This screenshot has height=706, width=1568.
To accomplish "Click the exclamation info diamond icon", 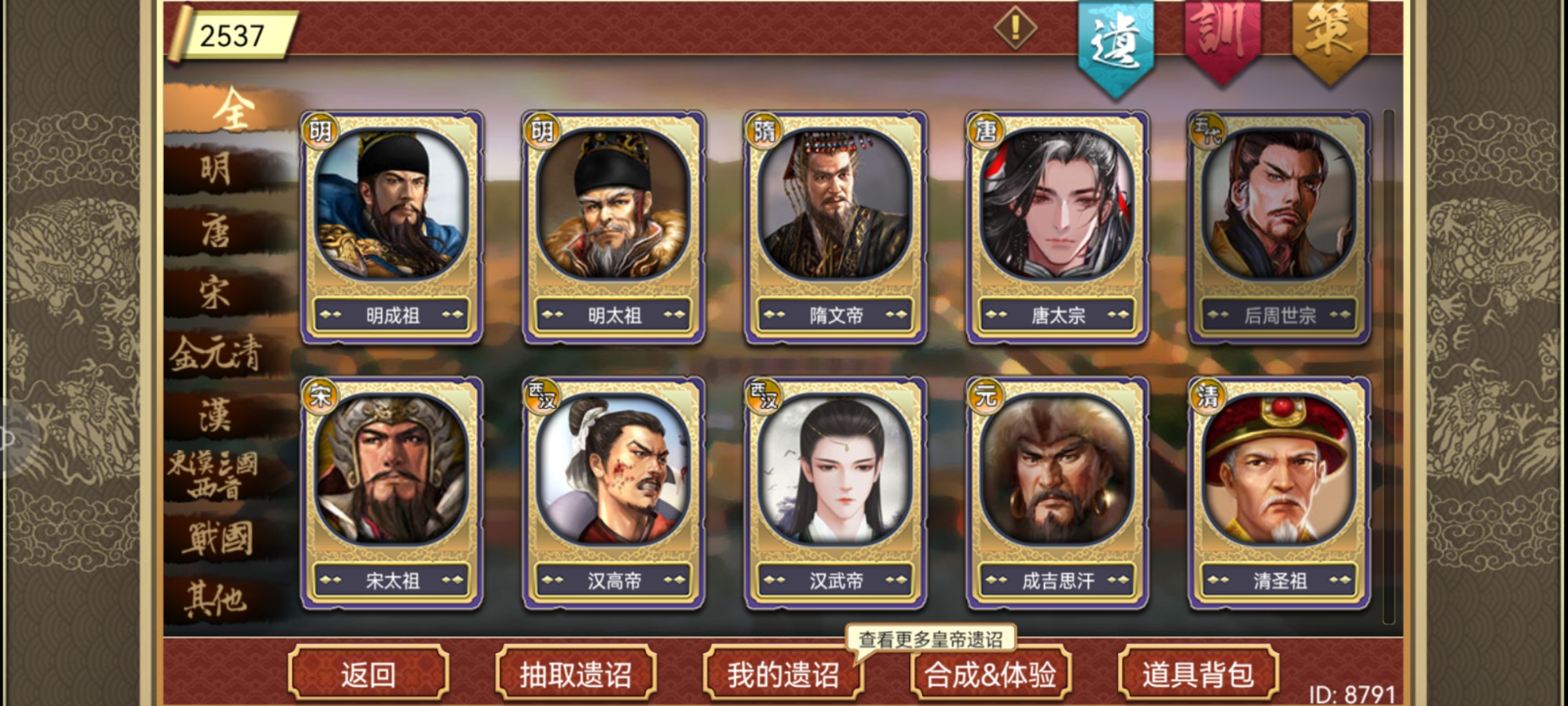I will pos(1015,28).
